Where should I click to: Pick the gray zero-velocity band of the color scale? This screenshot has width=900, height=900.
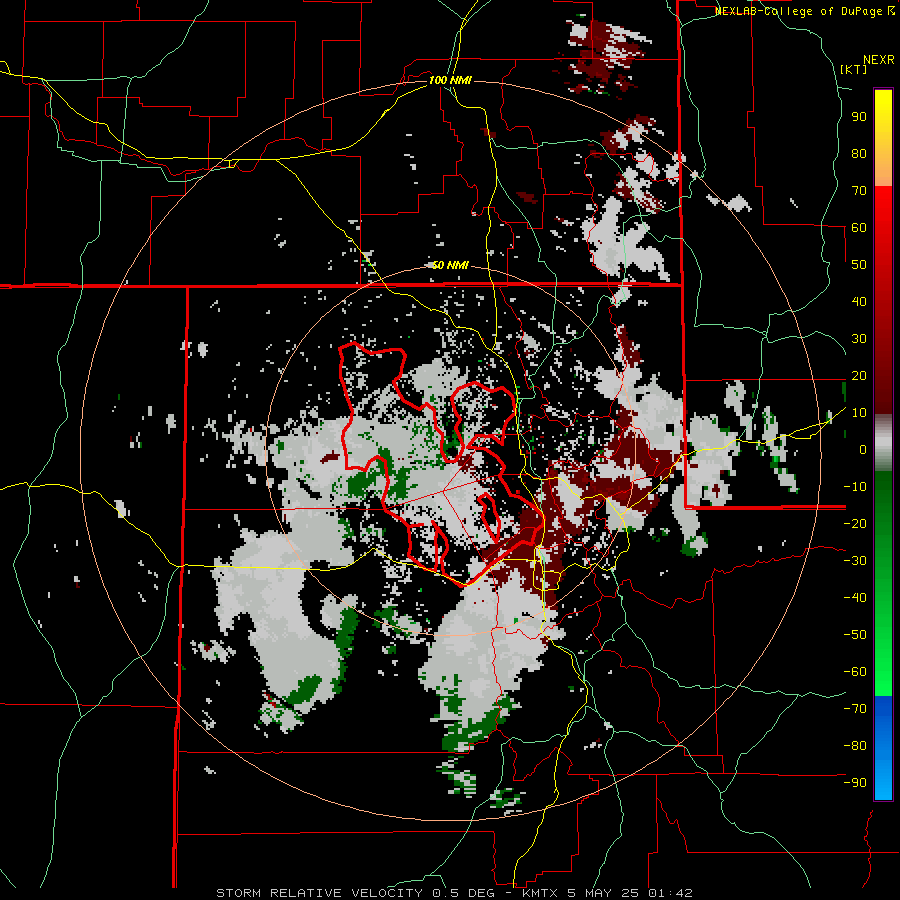(883, 442)
